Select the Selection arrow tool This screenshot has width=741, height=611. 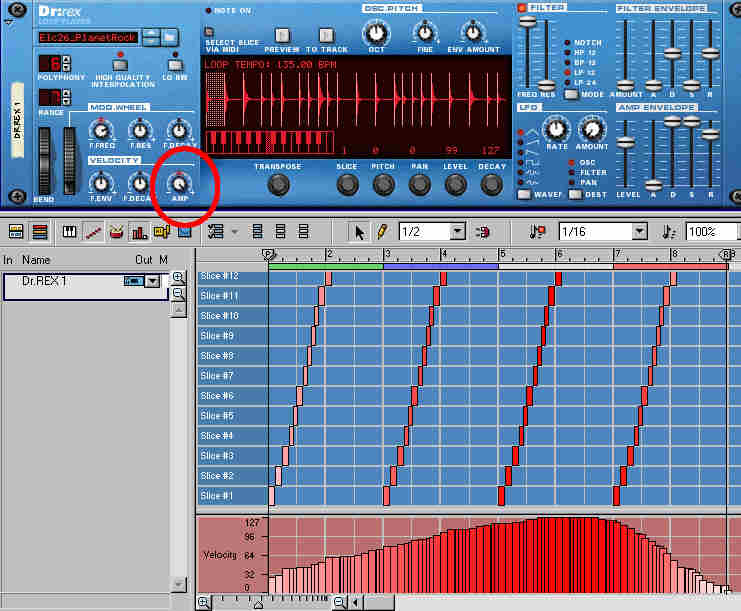359,232
